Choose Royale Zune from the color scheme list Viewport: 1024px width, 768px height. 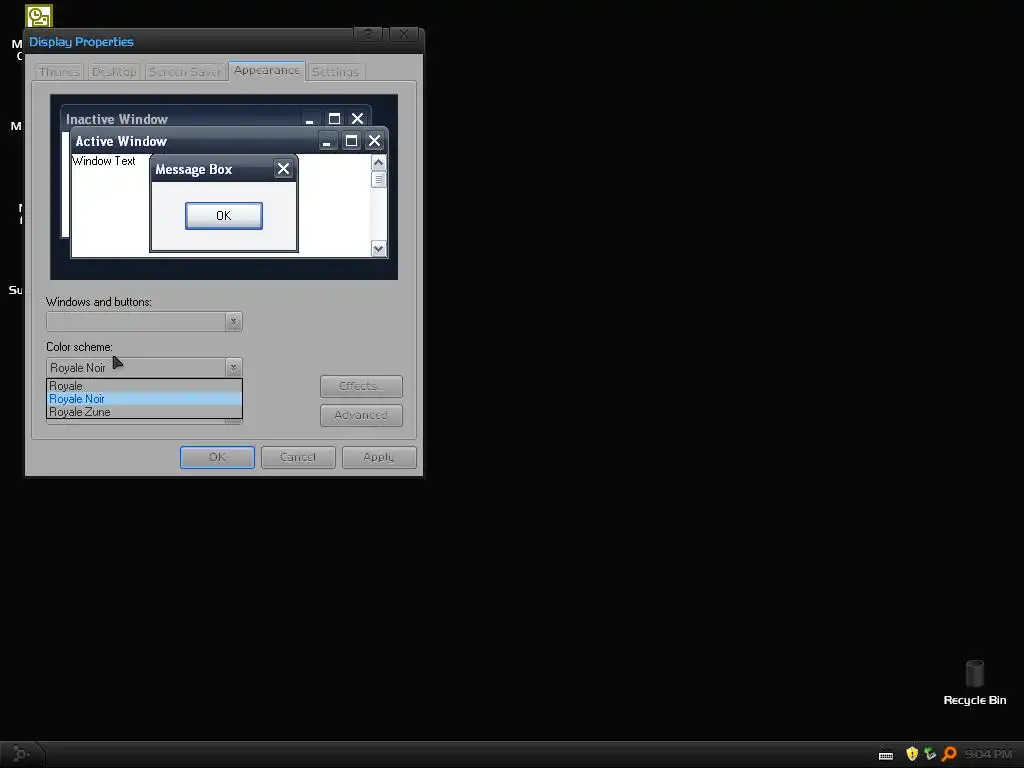[144, 412]
